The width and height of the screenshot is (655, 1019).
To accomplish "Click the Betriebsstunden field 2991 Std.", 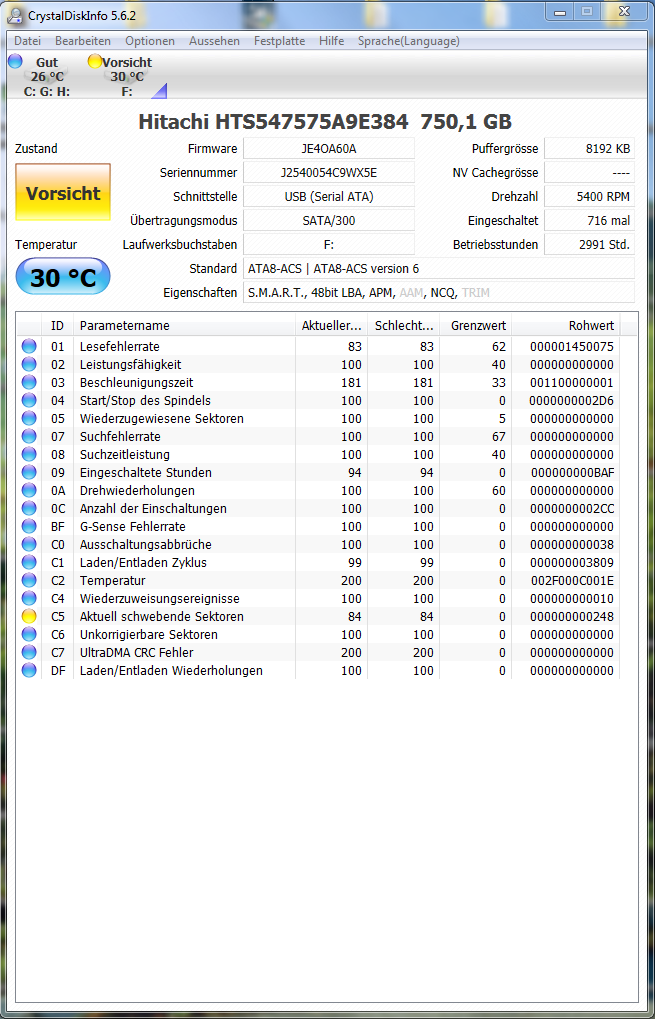I will click(x=589, y=244).
